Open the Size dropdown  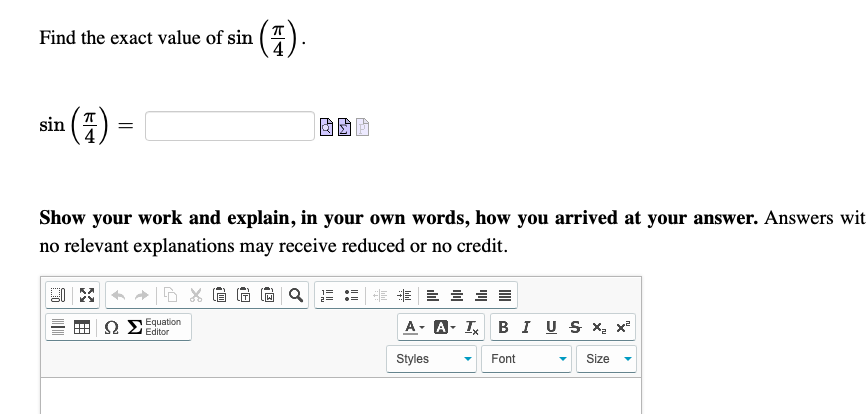pos(606,359)
